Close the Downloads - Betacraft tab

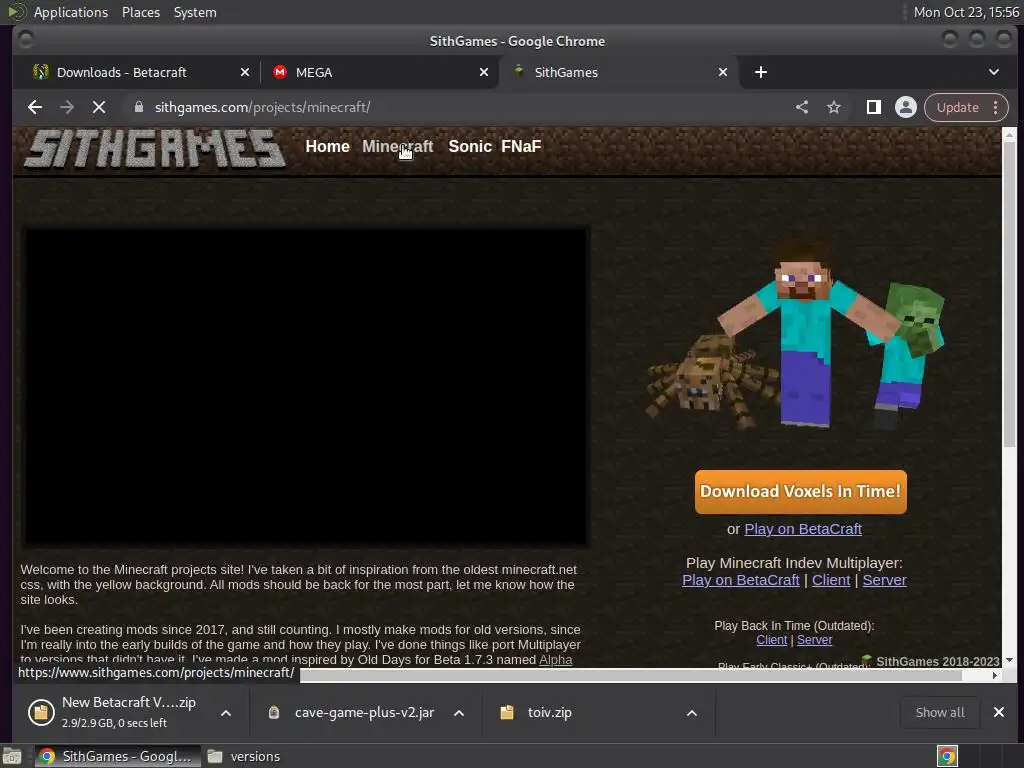[245, 72]
